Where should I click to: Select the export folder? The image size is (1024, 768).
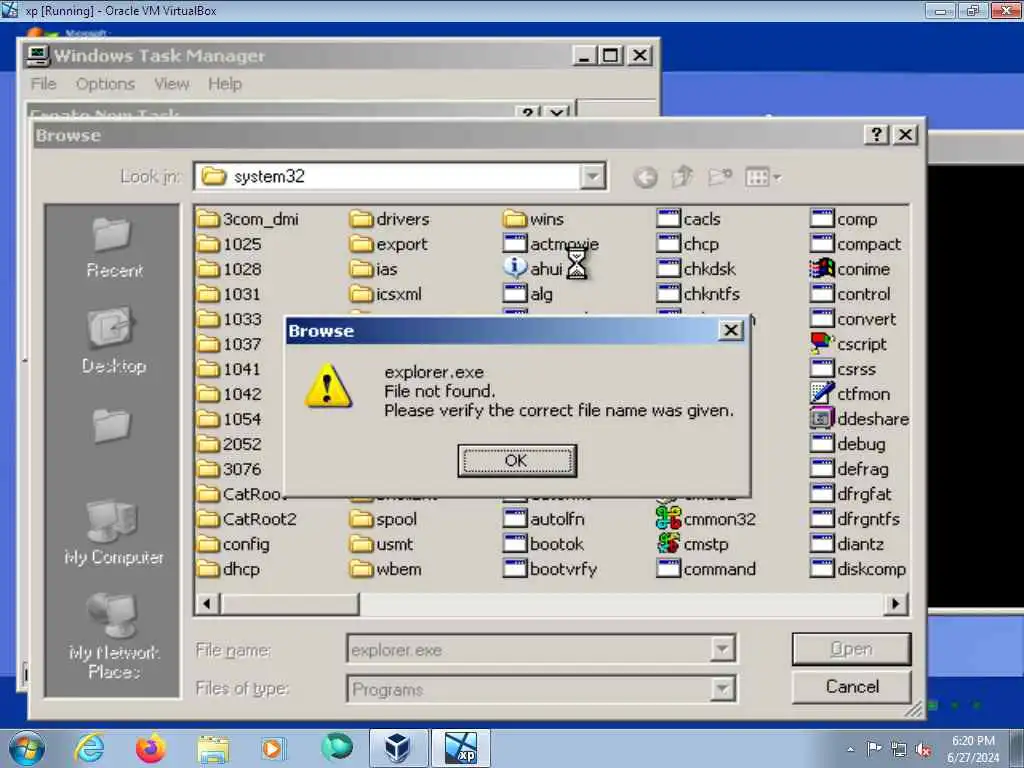coord(389,244)
